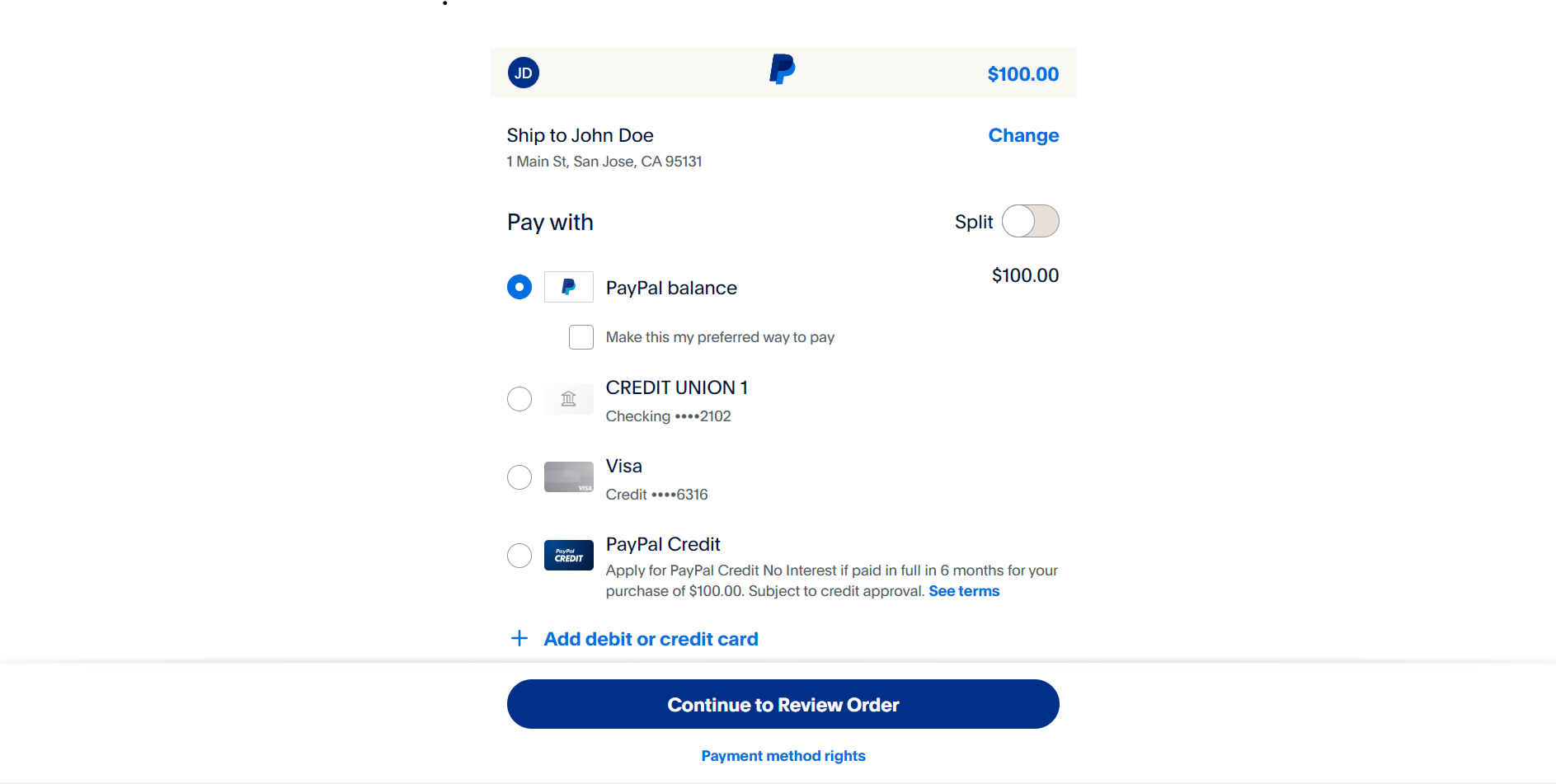Viewport: 1556px width, 784px height.
Task: Open PayPal Credit See terms link
Action: pos(964,591)
